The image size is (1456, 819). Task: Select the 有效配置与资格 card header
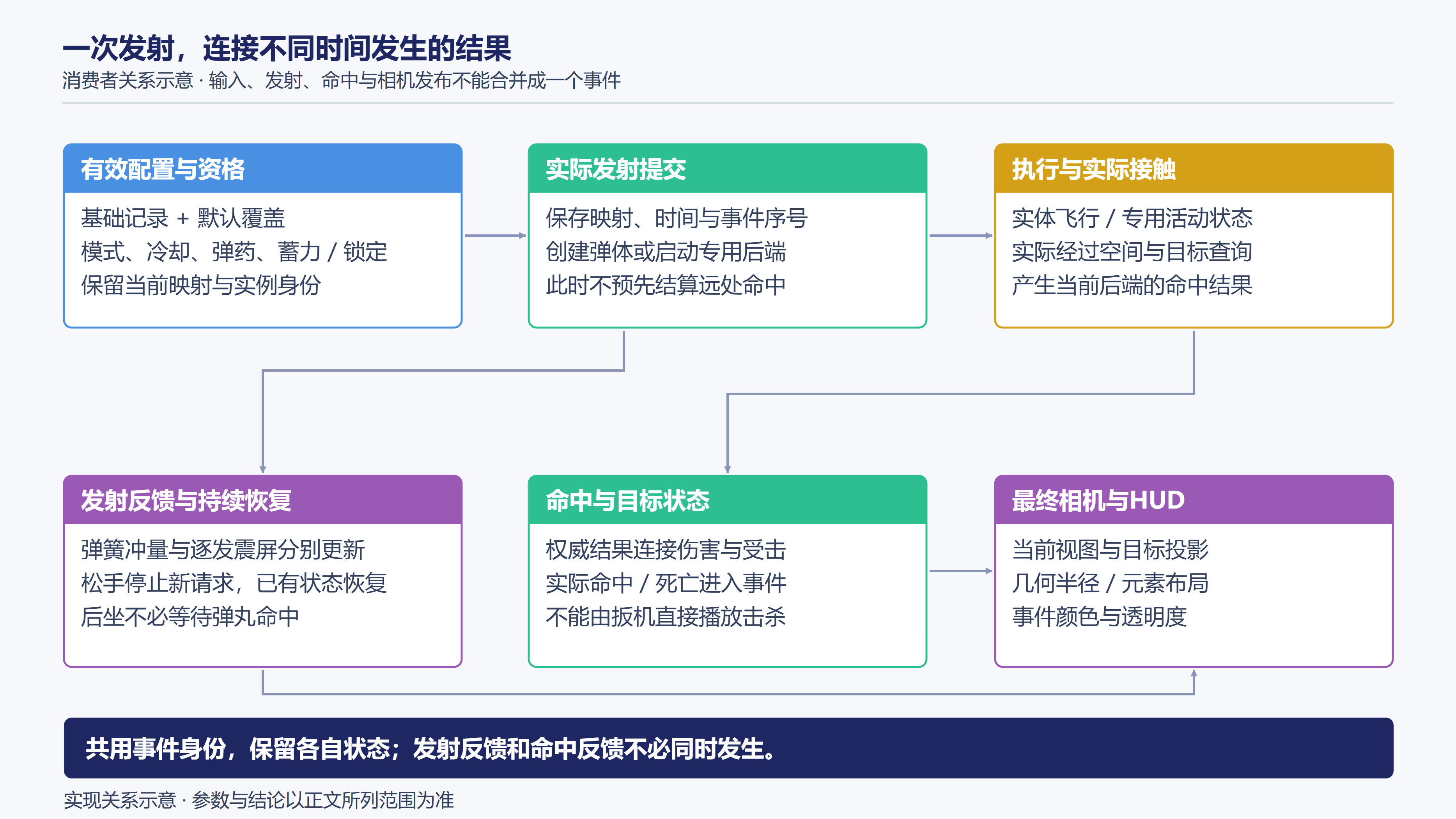263,168
